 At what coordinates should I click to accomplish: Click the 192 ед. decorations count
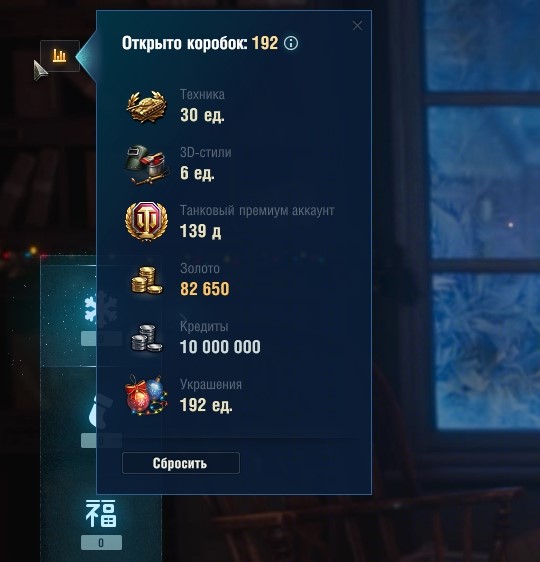[x=206, y=405]
